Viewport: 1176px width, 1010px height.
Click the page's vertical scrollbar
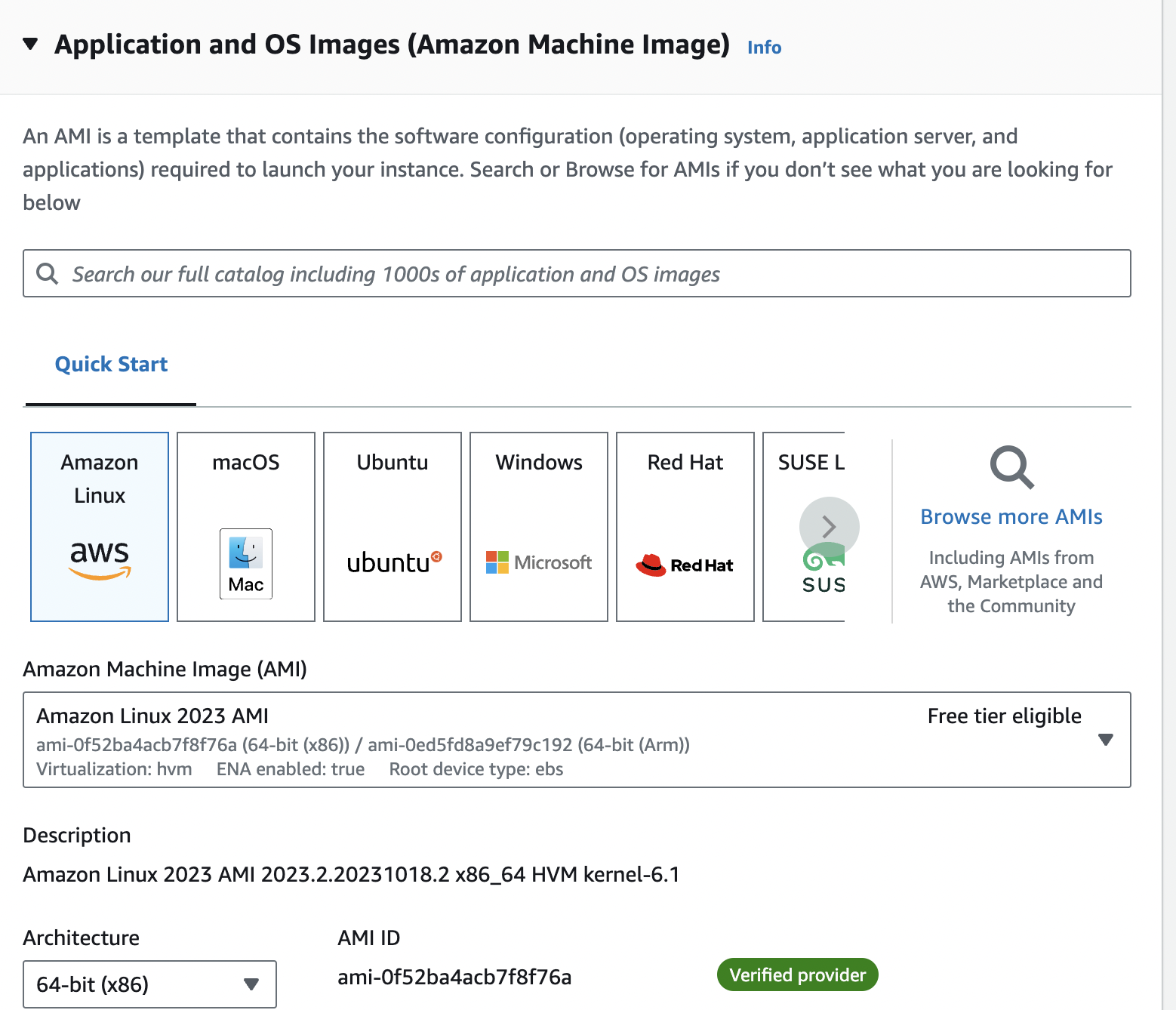click(x=1169, y=505)
